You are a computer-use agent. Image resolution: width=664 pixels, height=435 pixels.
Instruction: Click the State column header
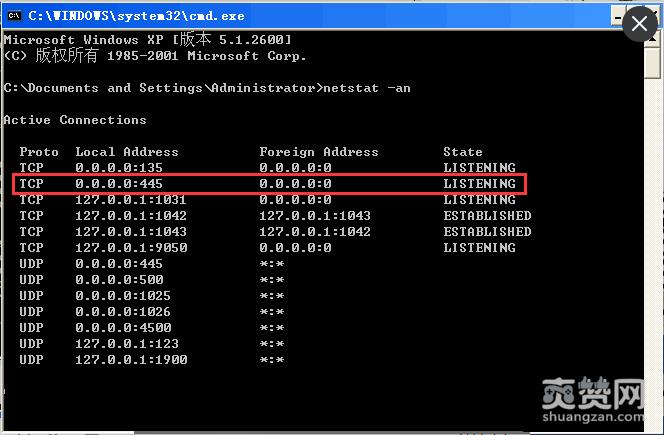coord(463,152)
